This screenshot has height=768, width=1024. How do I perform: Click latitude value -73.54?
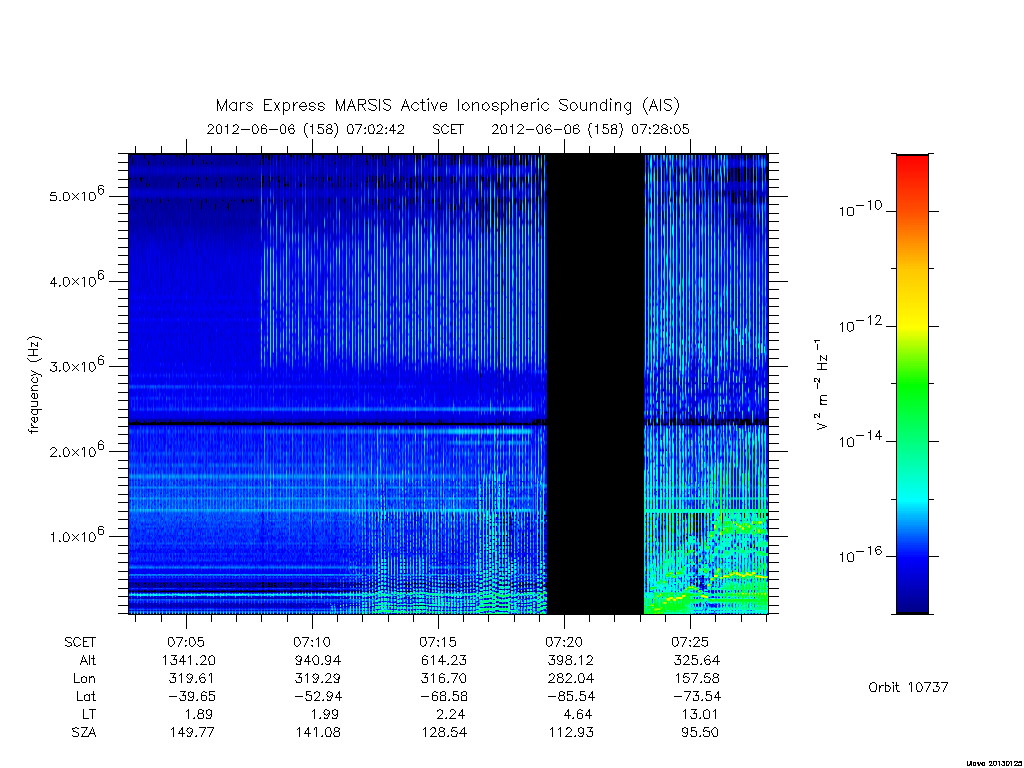(x=697, y=697)
